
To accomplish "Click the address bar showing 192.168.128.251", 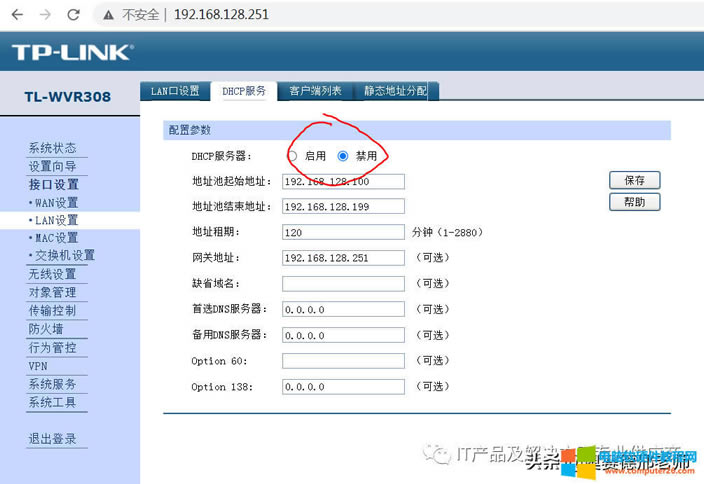I will click(x=221, y=15).
